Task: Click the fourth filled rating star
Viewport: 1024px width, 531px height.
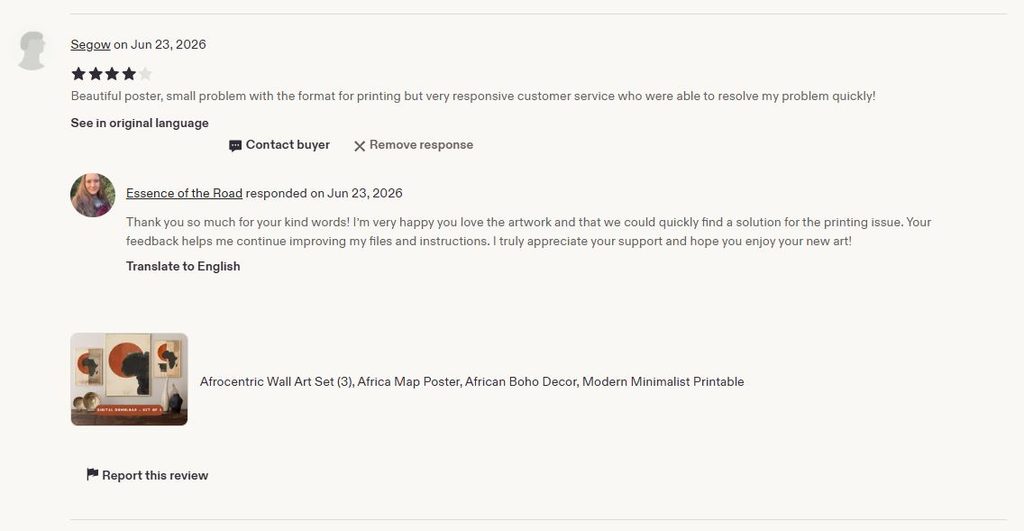Action: pos(129,74)
